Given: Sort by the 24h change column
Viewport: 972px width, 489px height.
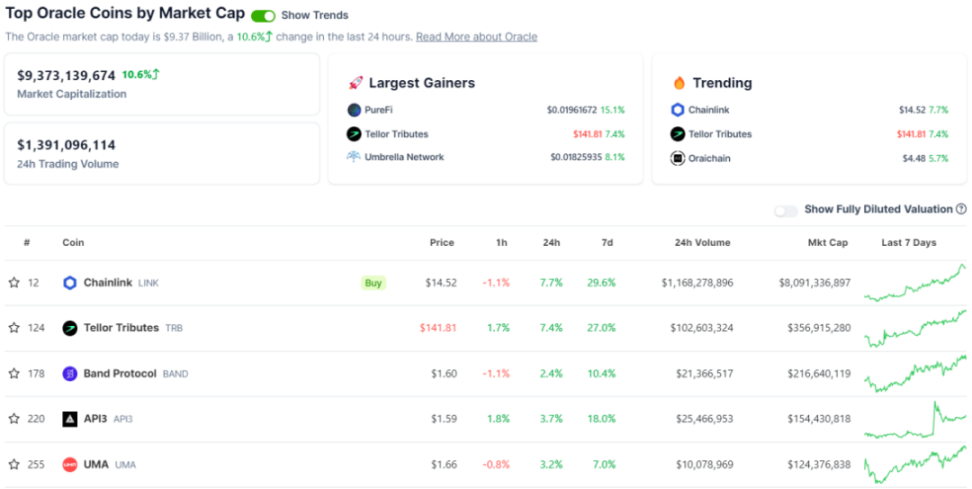Looking at the screenshot, I should (552, 242).
